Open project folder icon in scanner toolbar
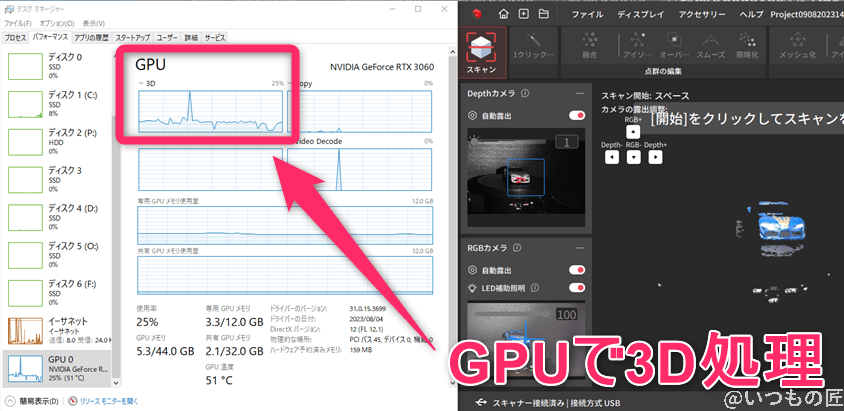 544,14
